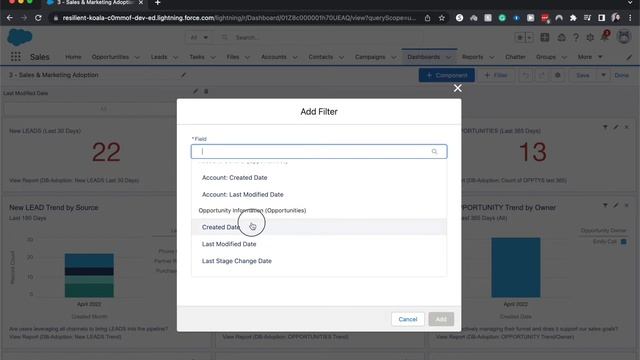Open the Accounts tab
Image resolution: width=640 pixels, height=360 pixels.
[273, 57]
